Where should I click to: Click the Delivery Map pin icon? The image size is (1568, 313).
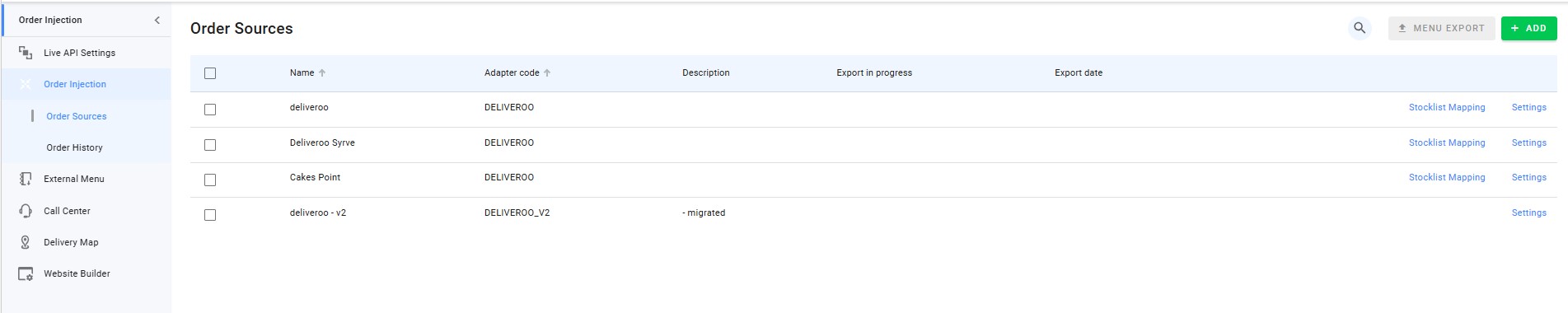coord(26,242)
